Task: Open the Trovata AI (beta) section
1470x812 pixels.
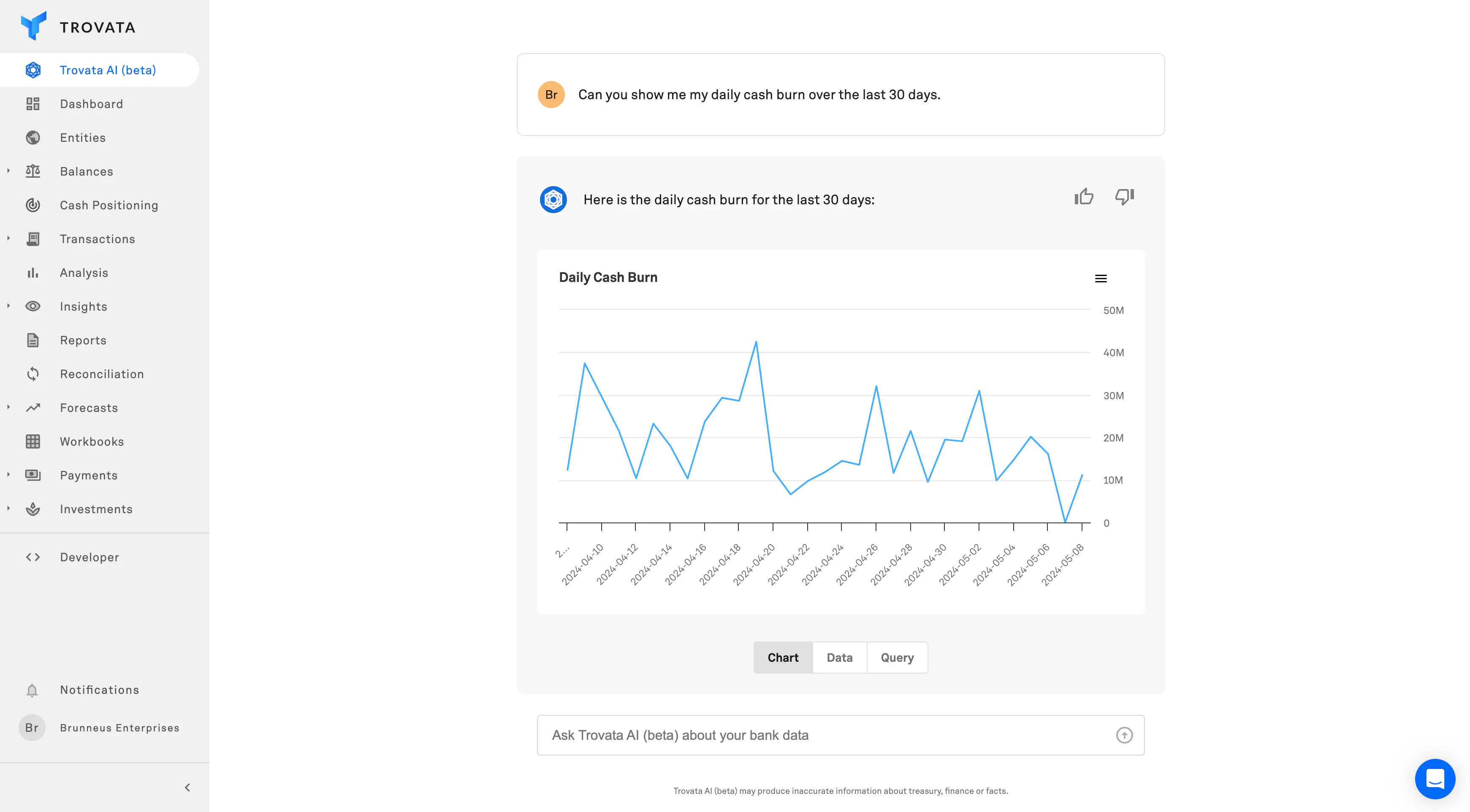Action: (x=107, y=70)
